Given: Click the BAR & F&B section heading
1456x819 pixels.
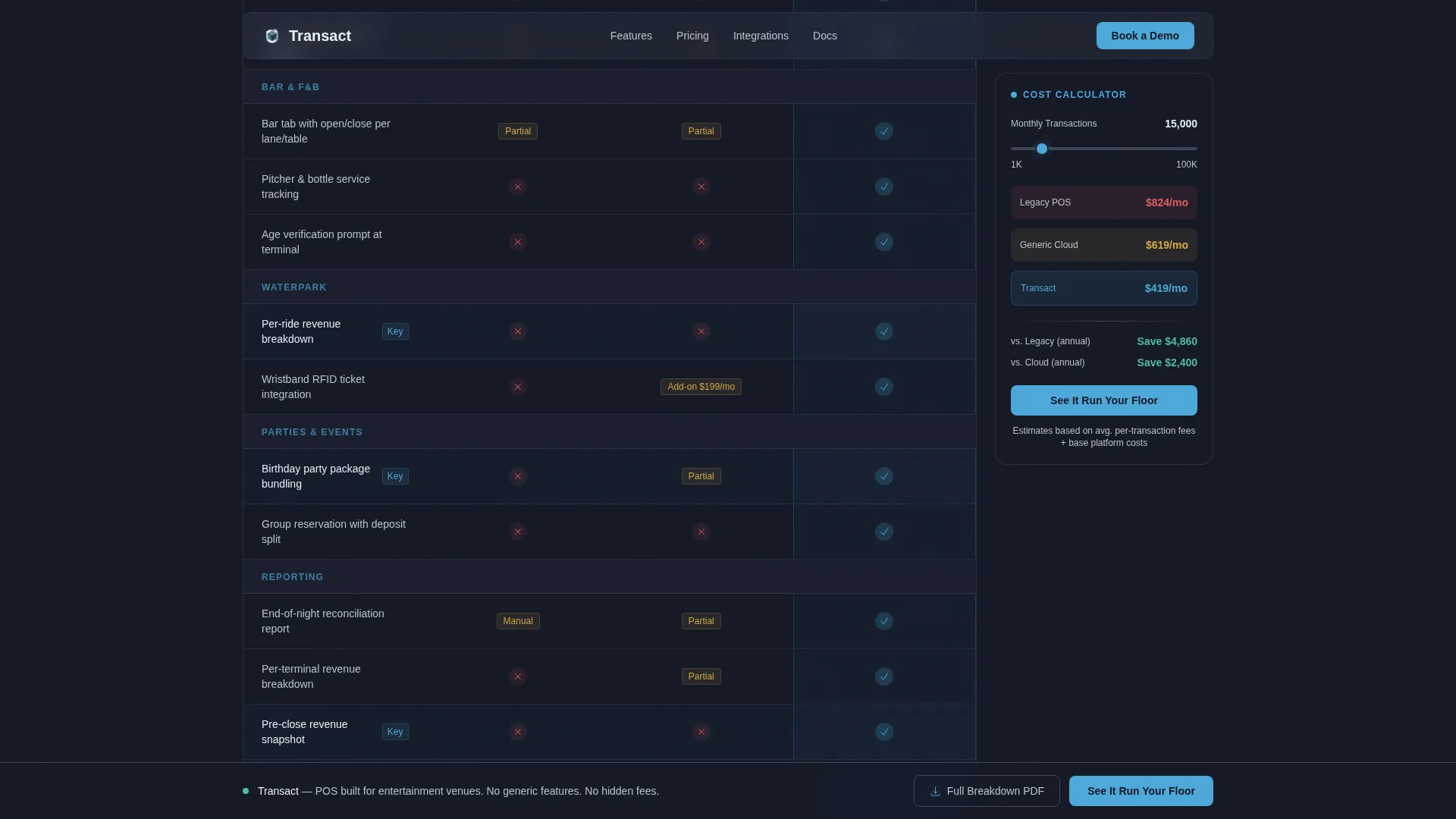Looking at the screenshot, I should 290,87.
